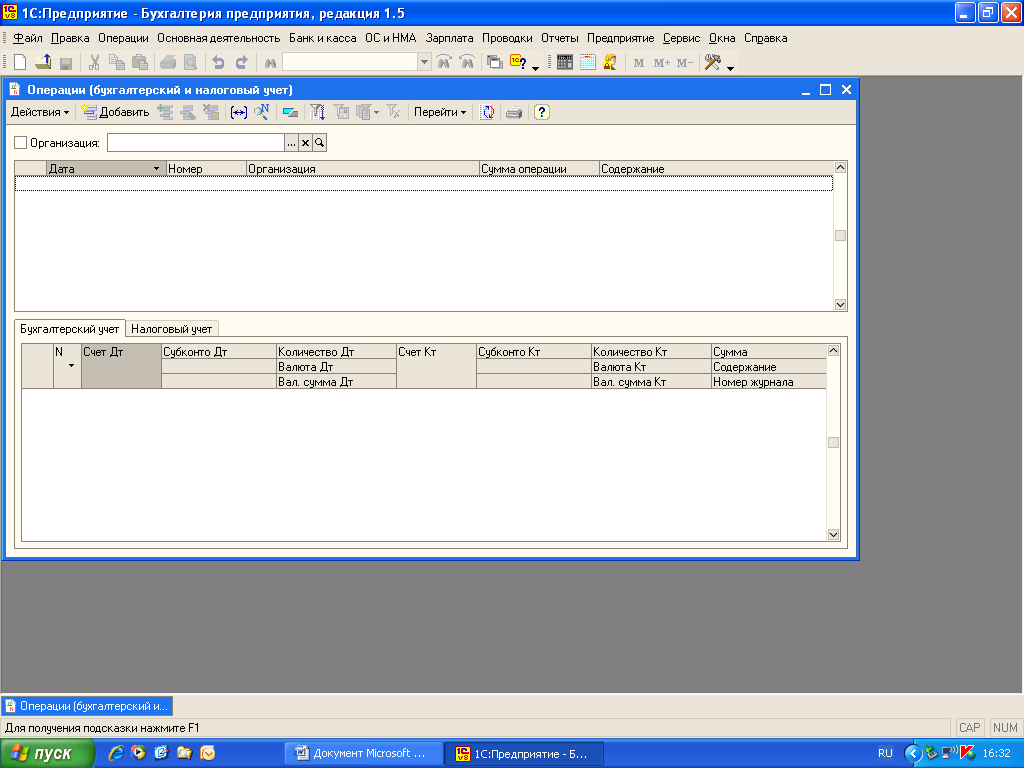Click the user with lock icon
This screenshot has height=768, width=1024.
[610, 63]
